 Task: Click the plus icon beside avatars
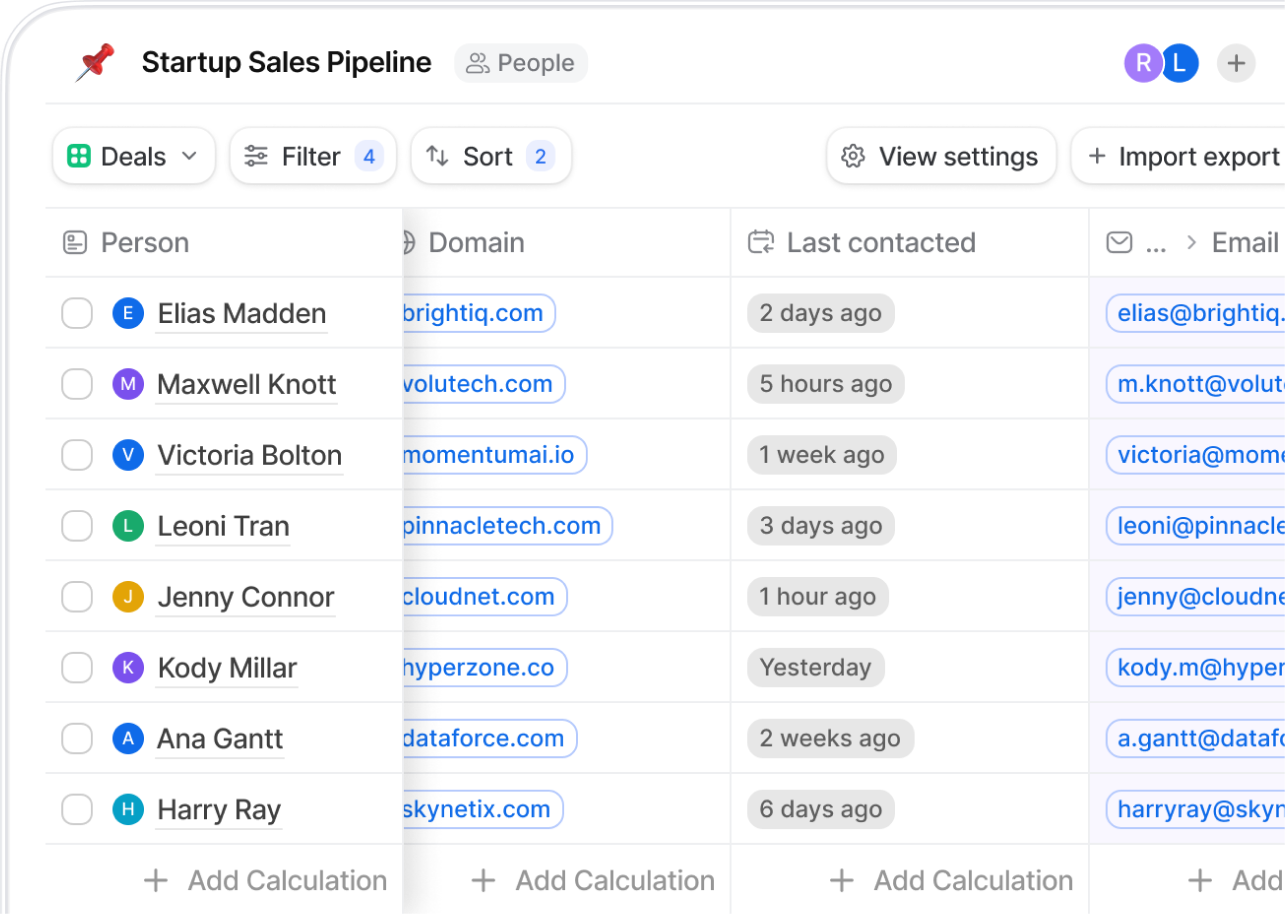click(1236, 64)
